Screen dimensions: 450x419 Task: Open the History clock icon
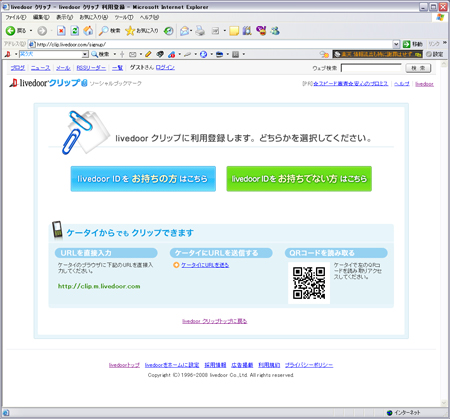tap(169, 31)
